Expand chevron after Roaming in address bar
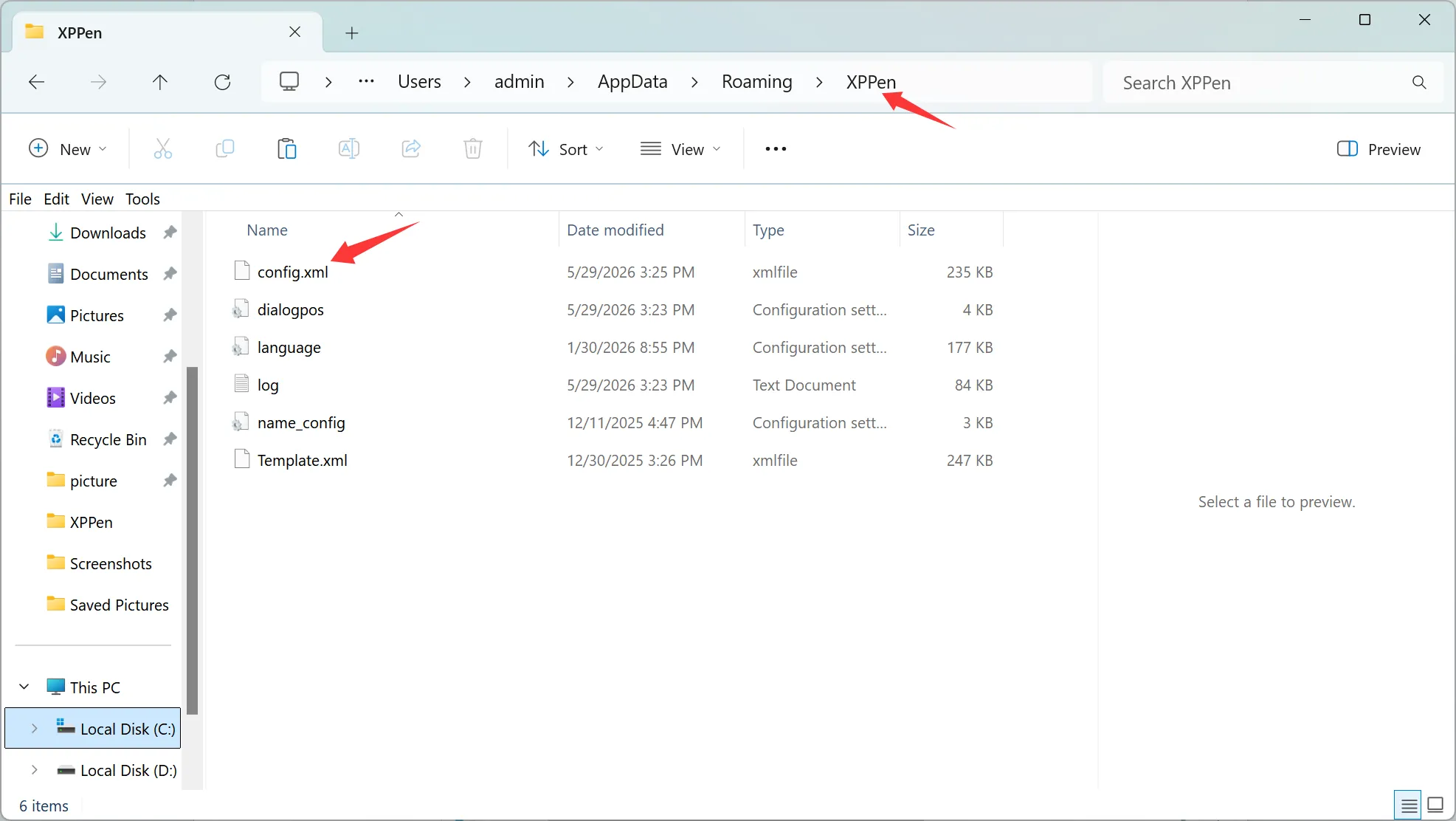1456x821 pixels. pos(819,82)
